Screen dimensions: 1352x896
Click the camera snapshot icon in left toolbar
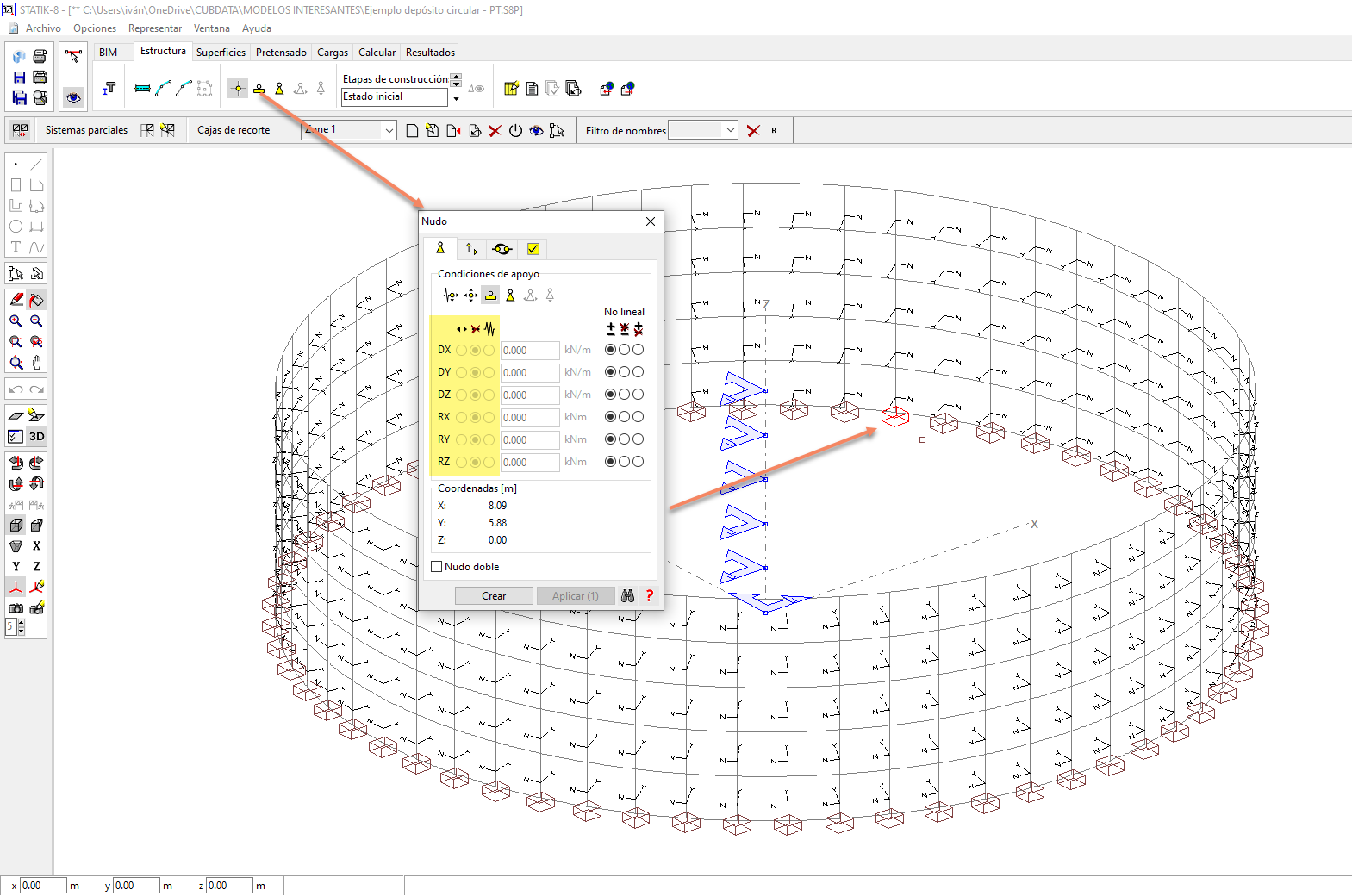pos(16,608)
